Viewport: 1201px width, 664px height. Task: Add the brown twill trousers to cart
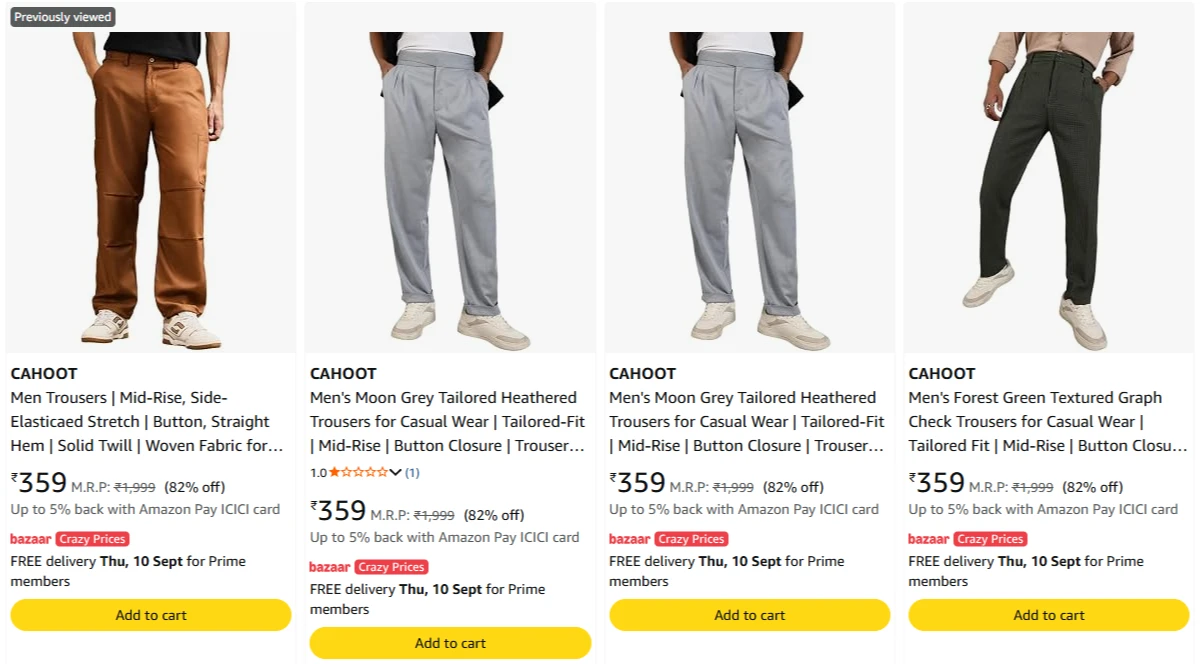[x=151, y=615]
